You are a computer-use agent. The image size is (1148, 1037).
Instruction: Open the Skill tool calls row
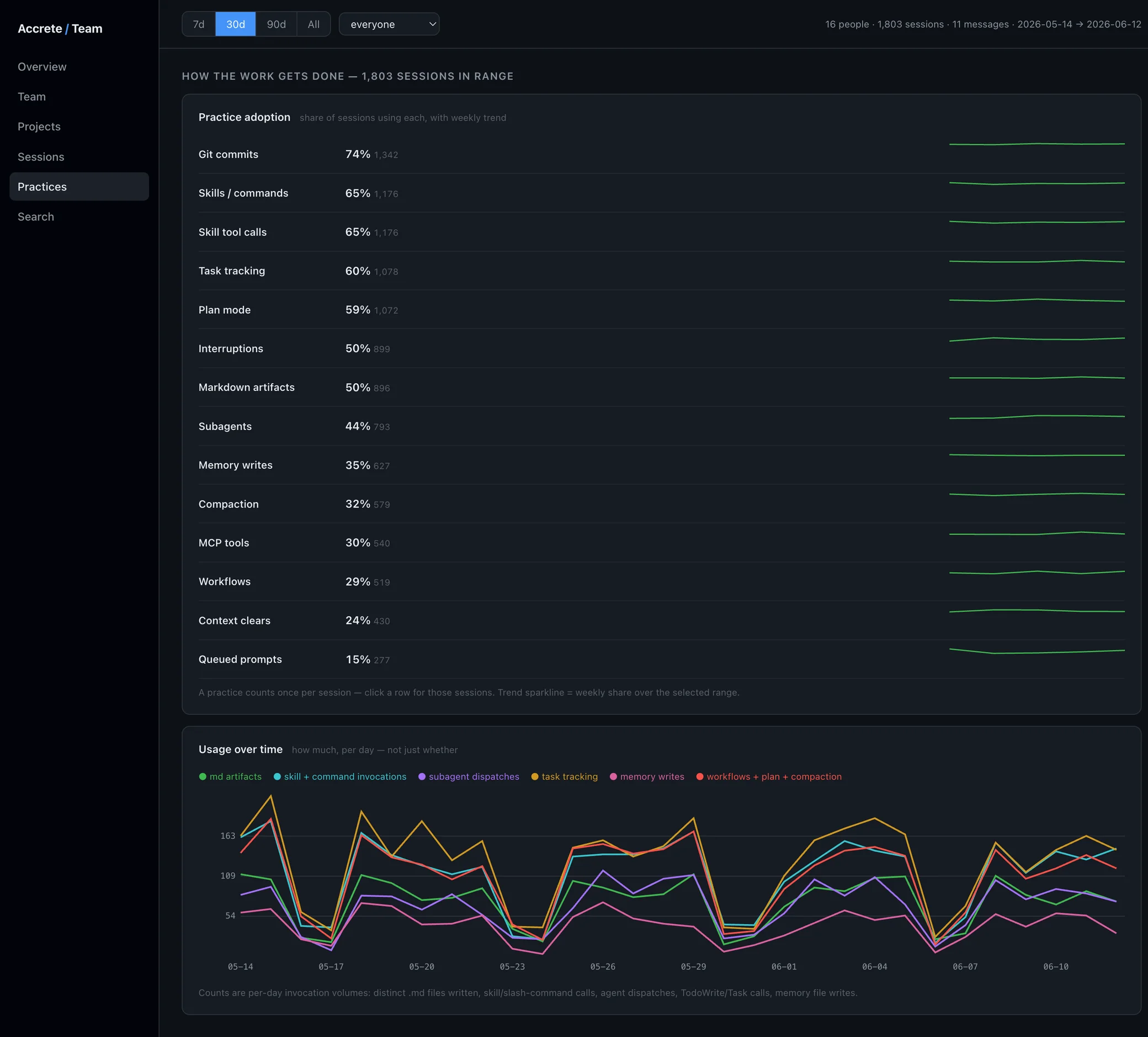(661, 232)
